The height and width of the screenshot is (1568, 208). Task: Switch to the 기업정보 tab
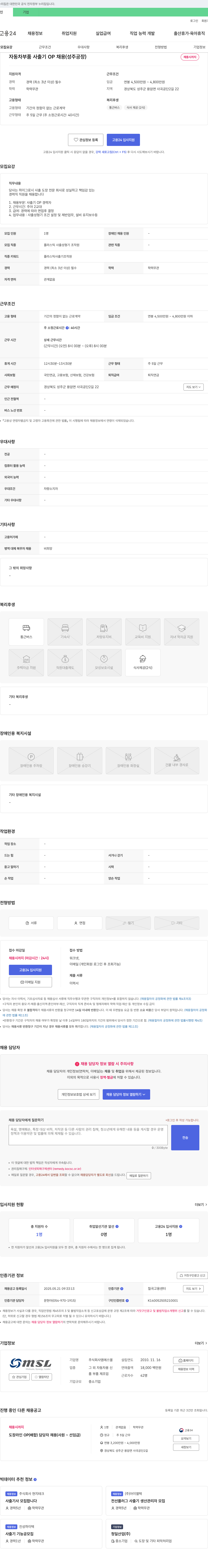pos(200,47)
